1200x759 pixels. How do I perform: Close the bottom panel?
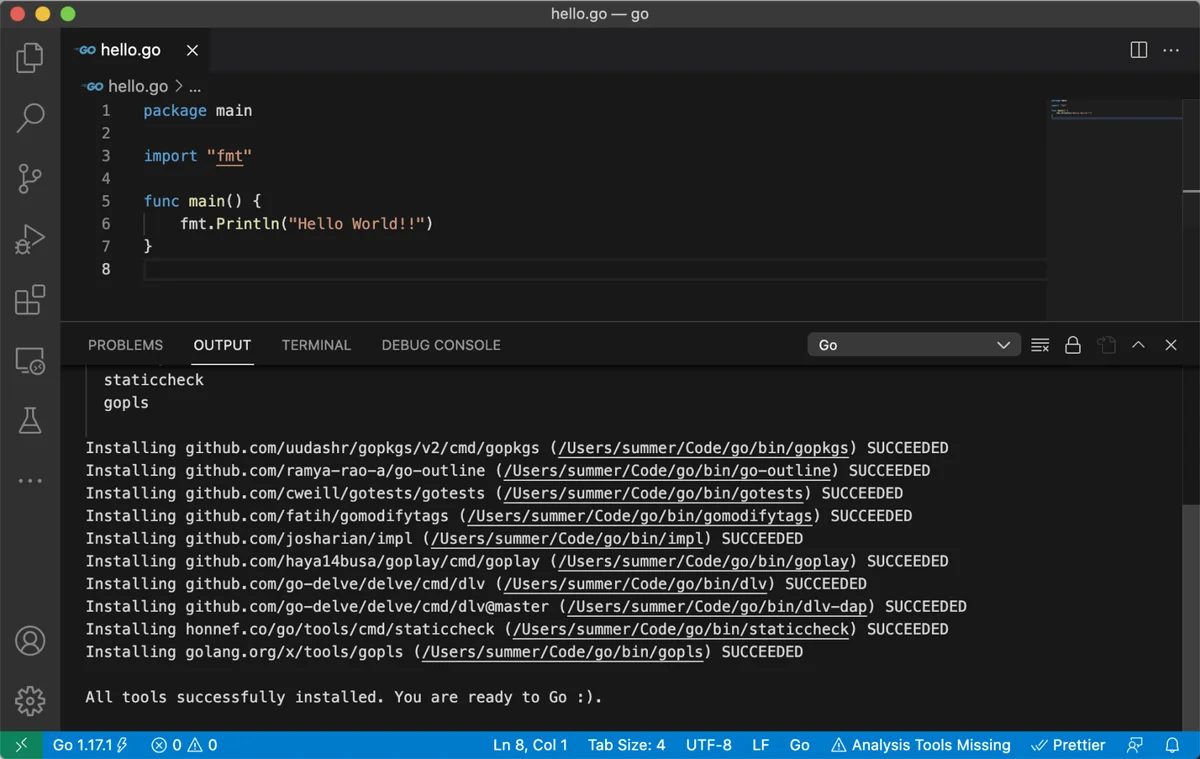click(x=1171, y=345)
